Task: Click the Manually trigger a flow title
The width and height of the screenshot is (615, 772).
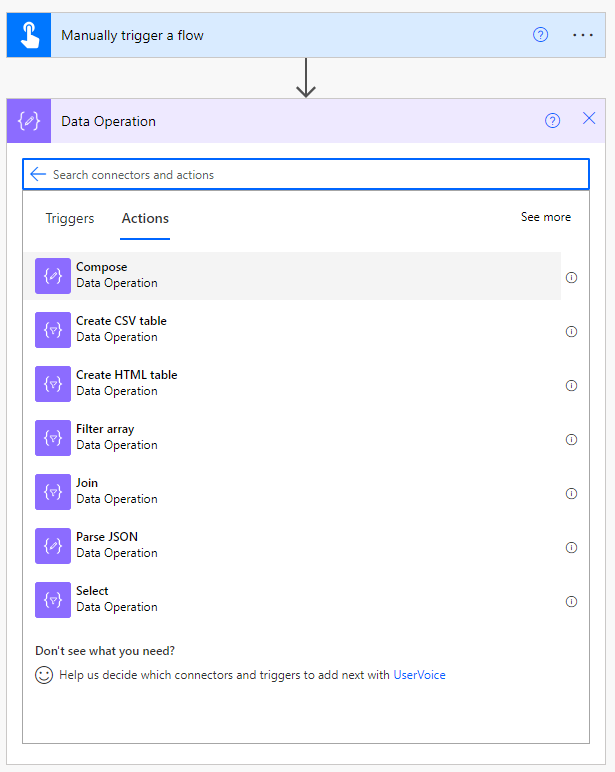Action: [132, 35]
